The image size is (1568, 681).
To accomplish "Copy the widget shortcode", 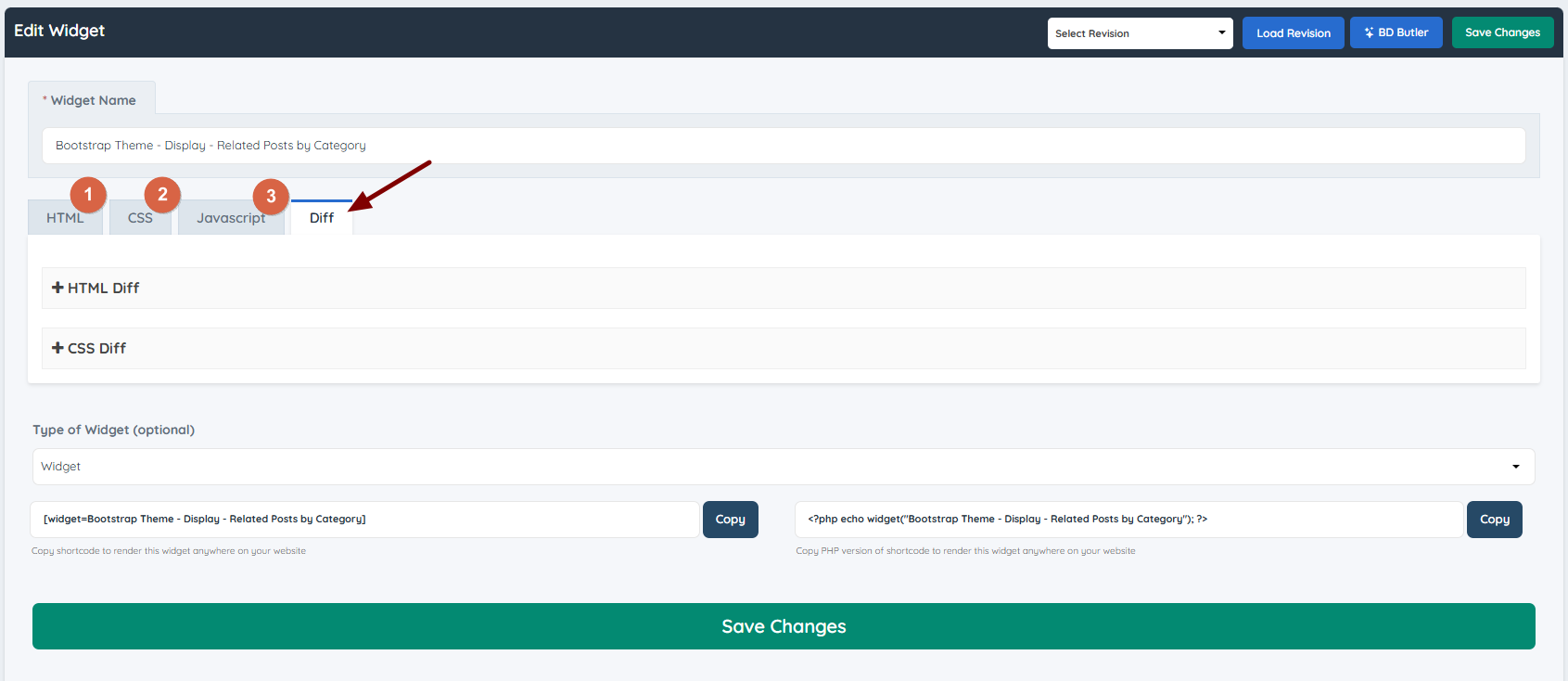I will pos(731,520).
